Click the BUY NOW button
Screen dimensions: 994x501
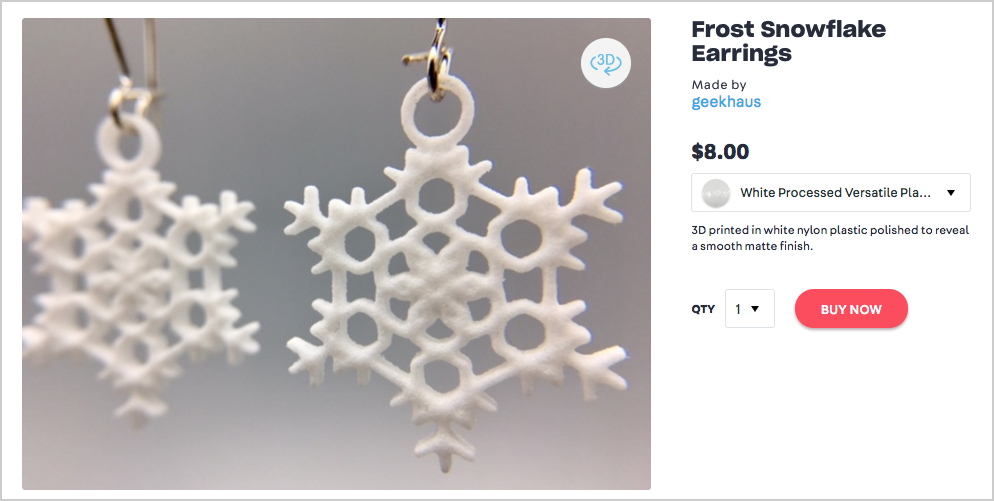pos(851,309)
